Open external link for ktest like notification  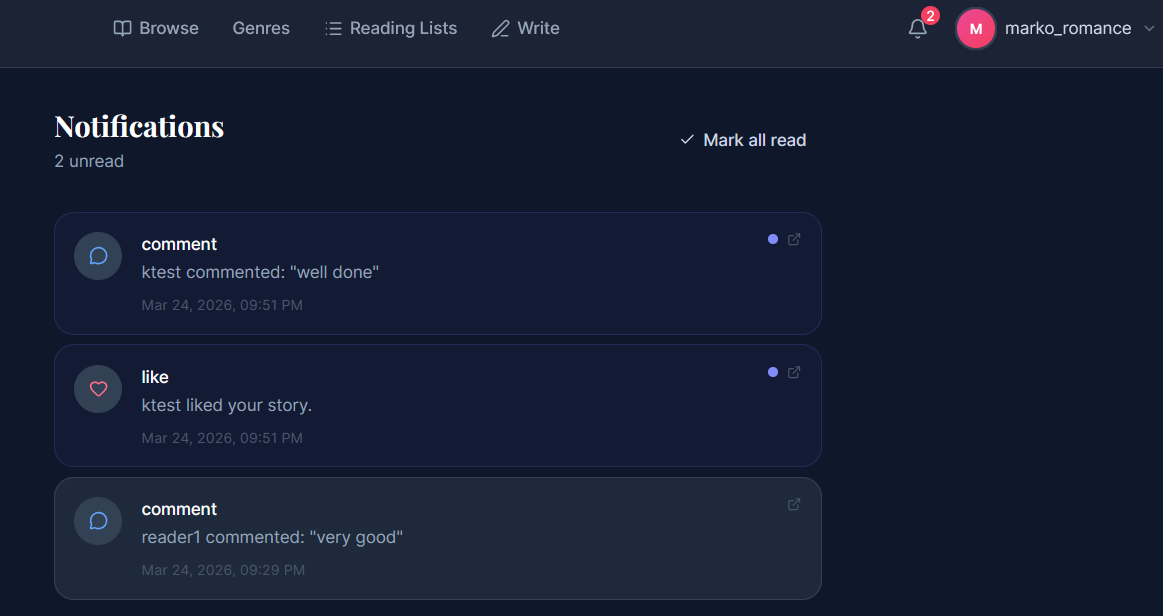(794, 372)
